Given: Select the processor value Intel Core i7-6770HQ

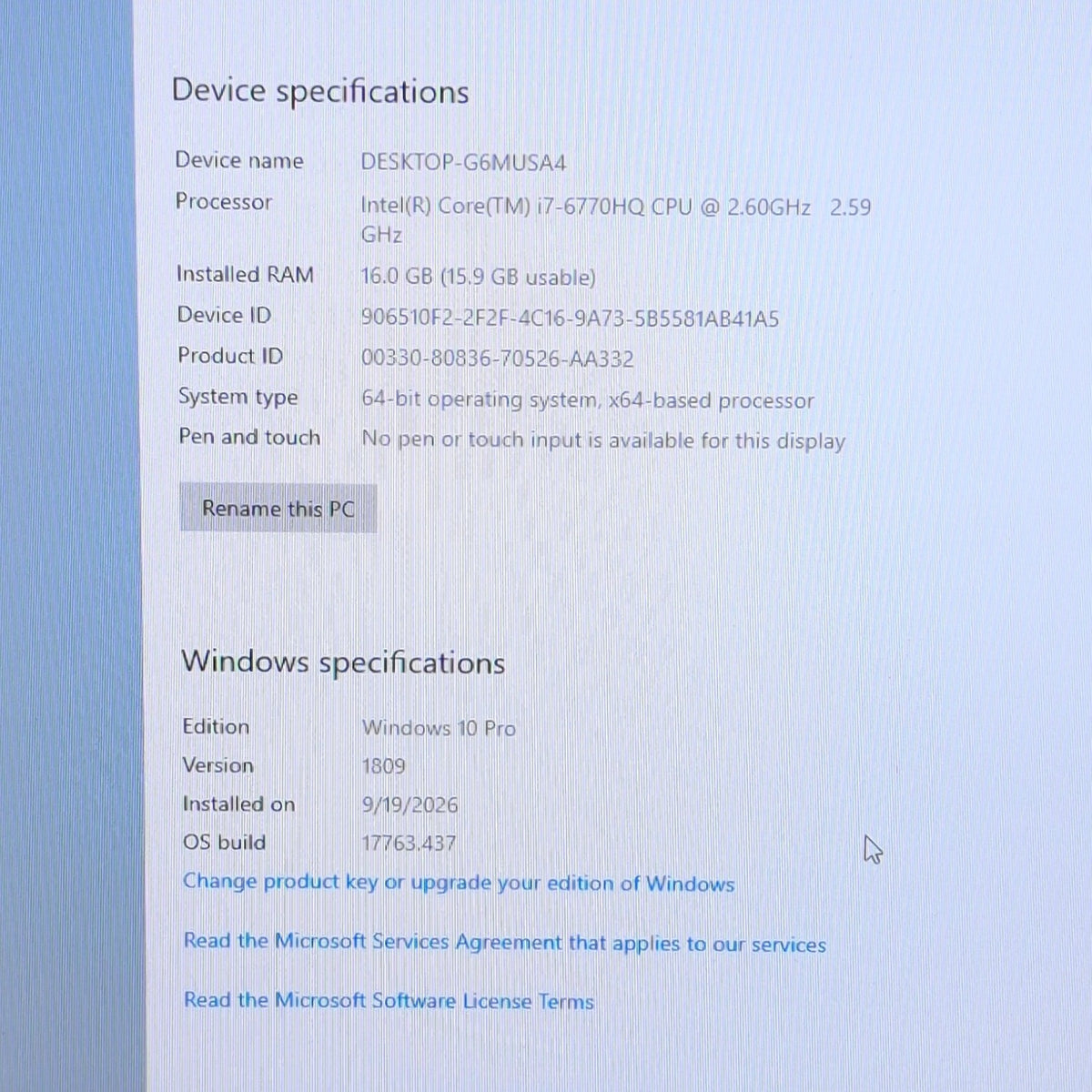Looking at the screenshot, I should pyautogui.click(x=616, y=220).
